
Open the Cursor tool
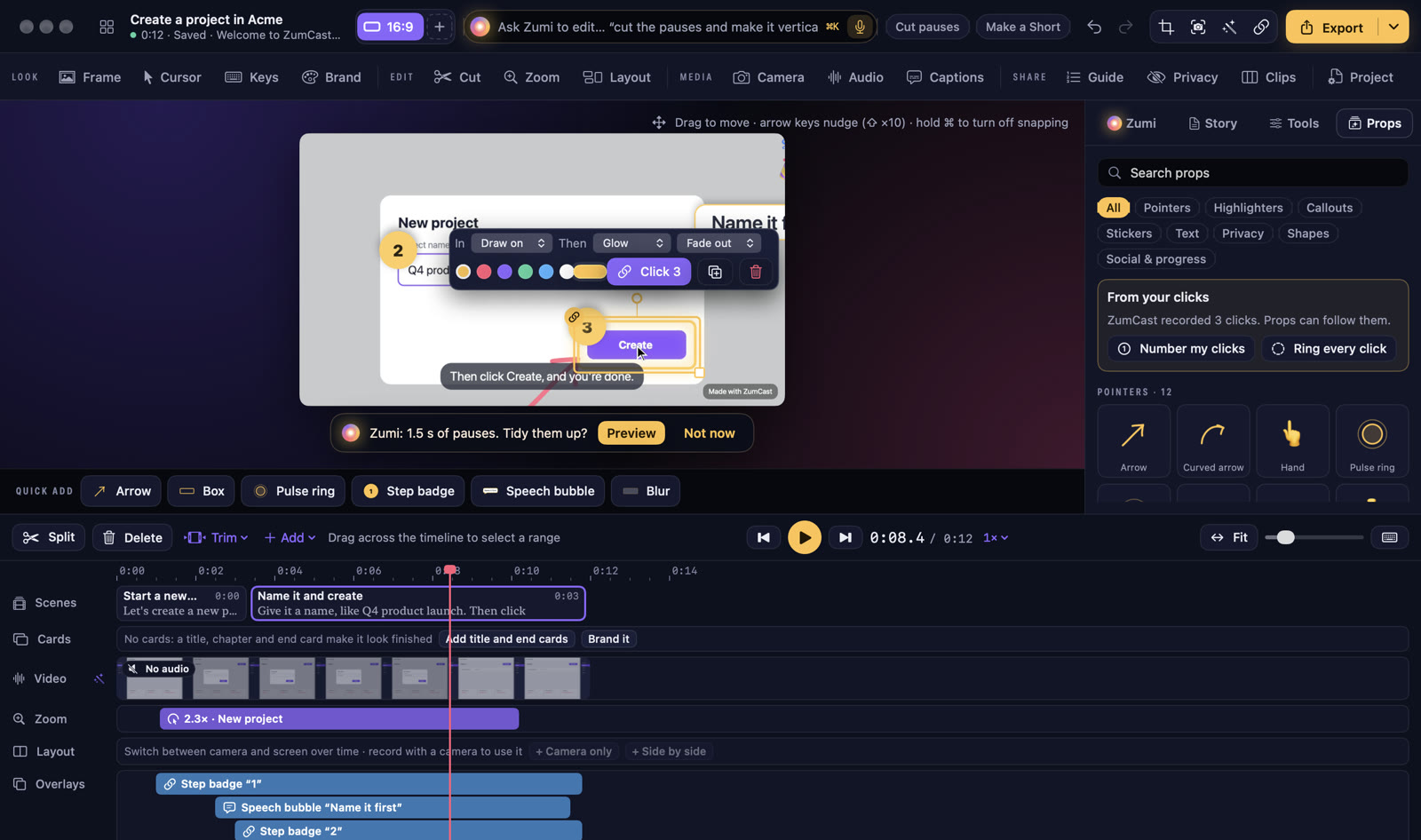[x=171, y=77]
